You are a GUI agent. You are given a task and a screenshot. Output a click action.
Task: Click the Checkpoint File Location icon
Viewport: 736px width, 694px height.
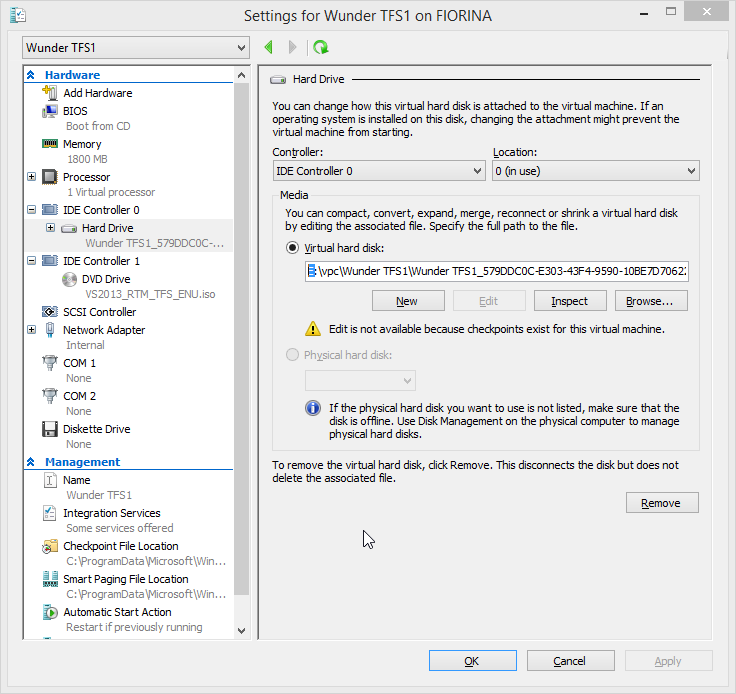pyautogui.click(x=50, y=546)
